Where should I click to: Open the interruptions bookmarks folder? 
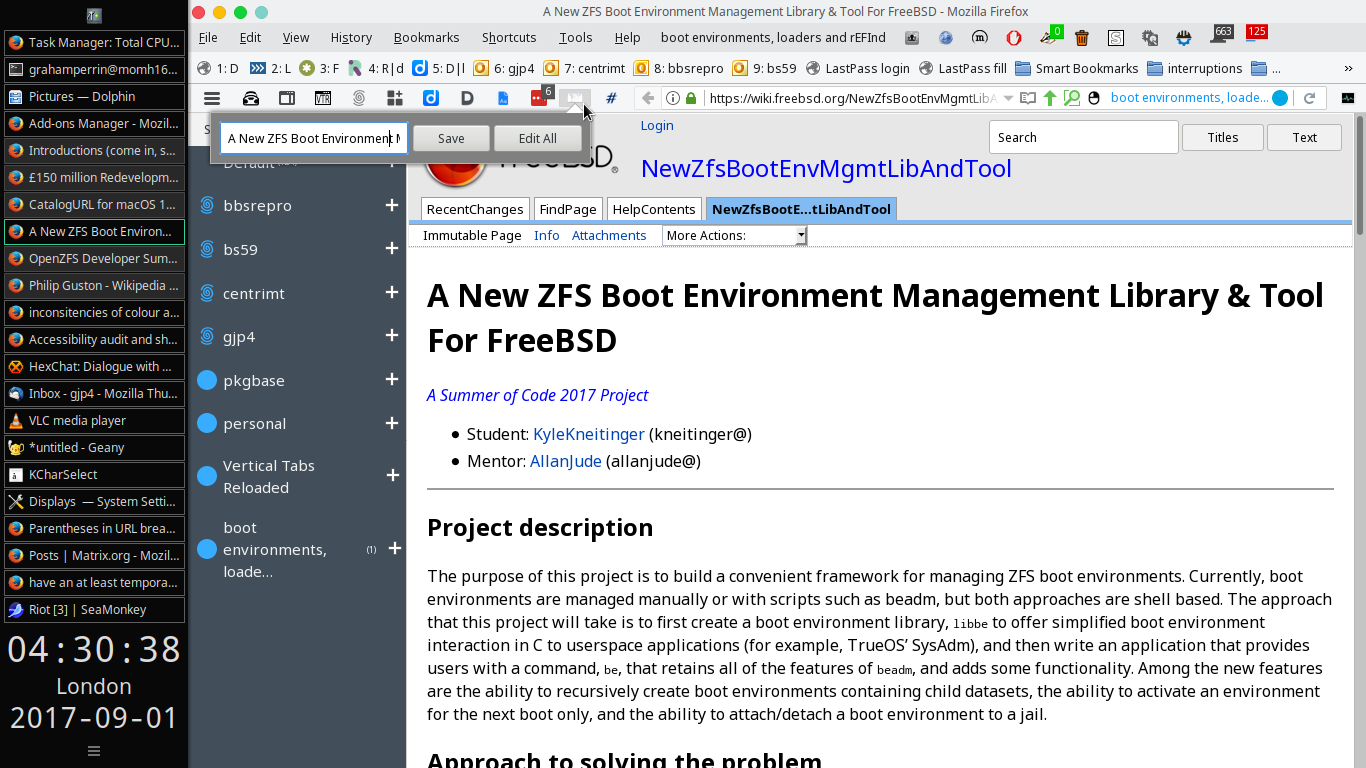pyautogui.click(x=1194, y=69)
